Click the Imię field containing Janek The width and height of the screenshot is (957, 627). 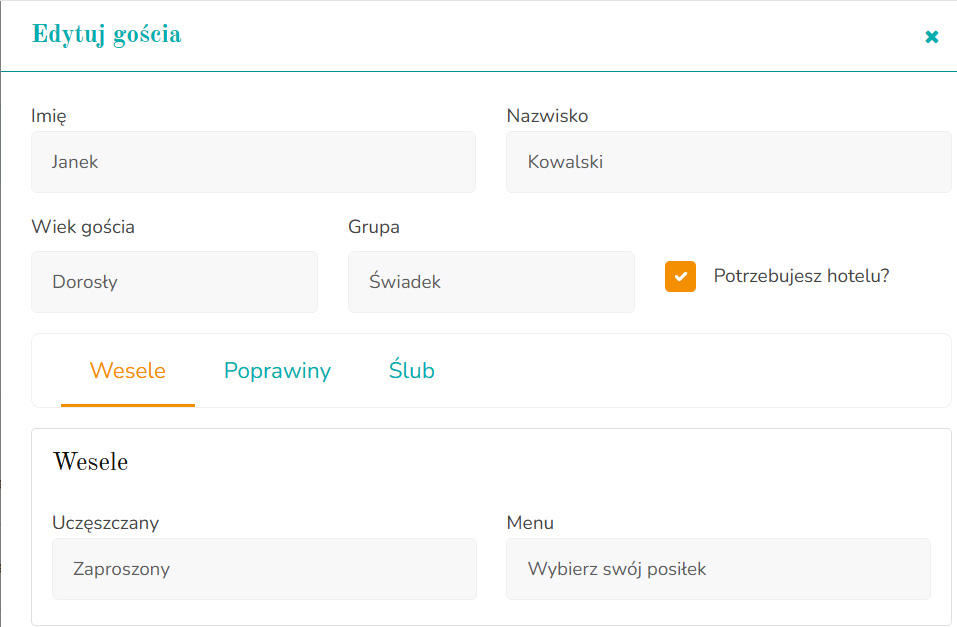tap(252, 161)
